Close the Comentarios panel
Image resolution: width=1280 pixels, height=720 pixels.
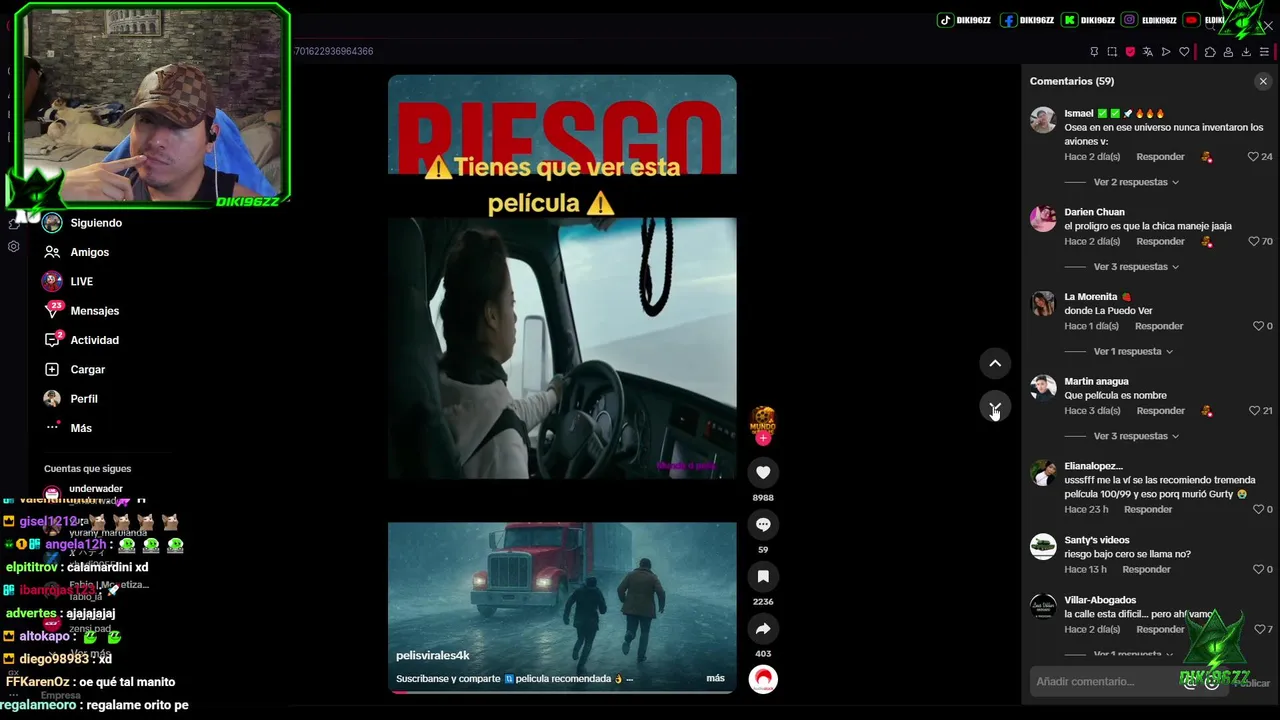(1263, 81)
